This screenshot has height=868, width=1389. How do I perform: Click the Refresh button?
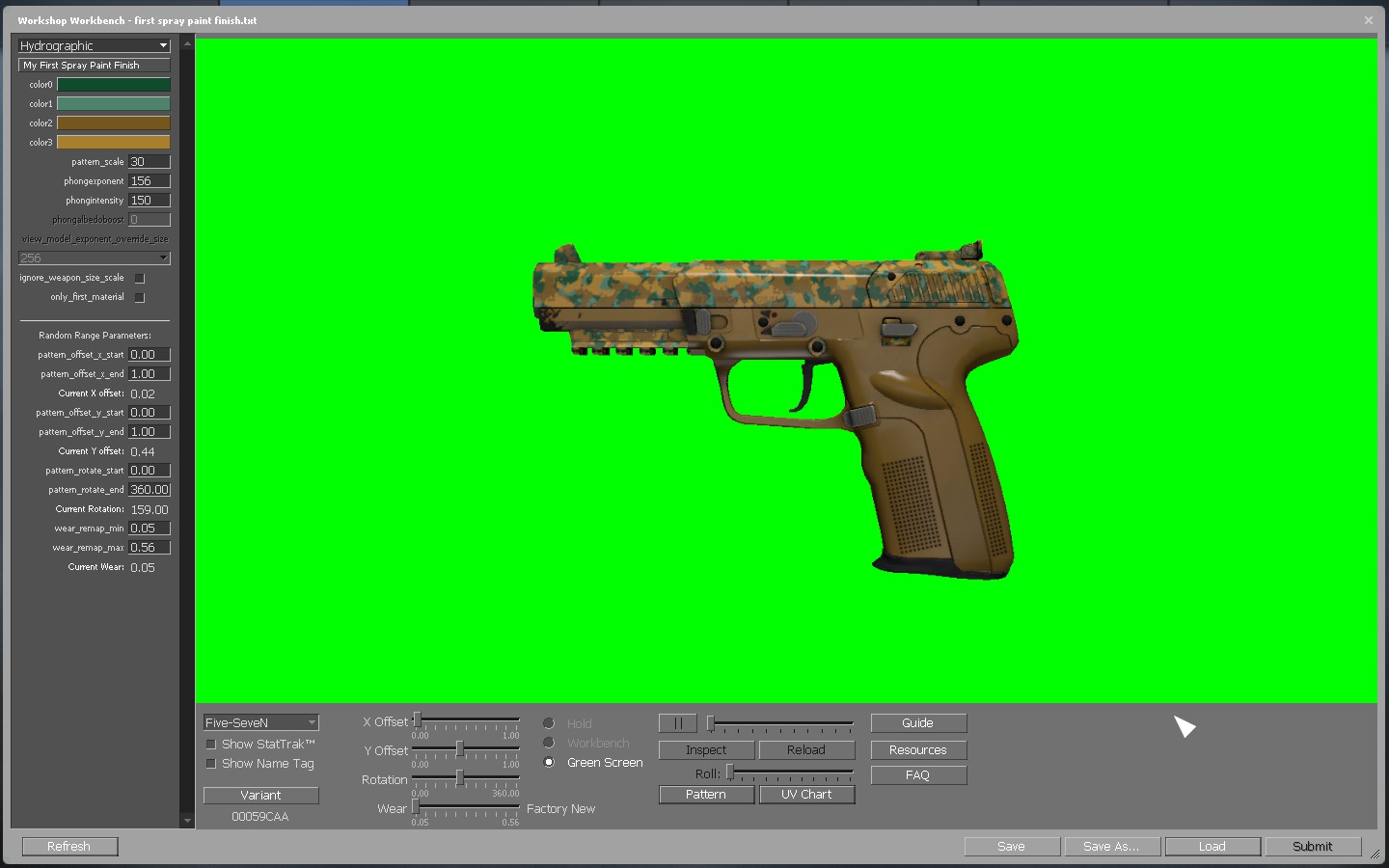[69, 847]
